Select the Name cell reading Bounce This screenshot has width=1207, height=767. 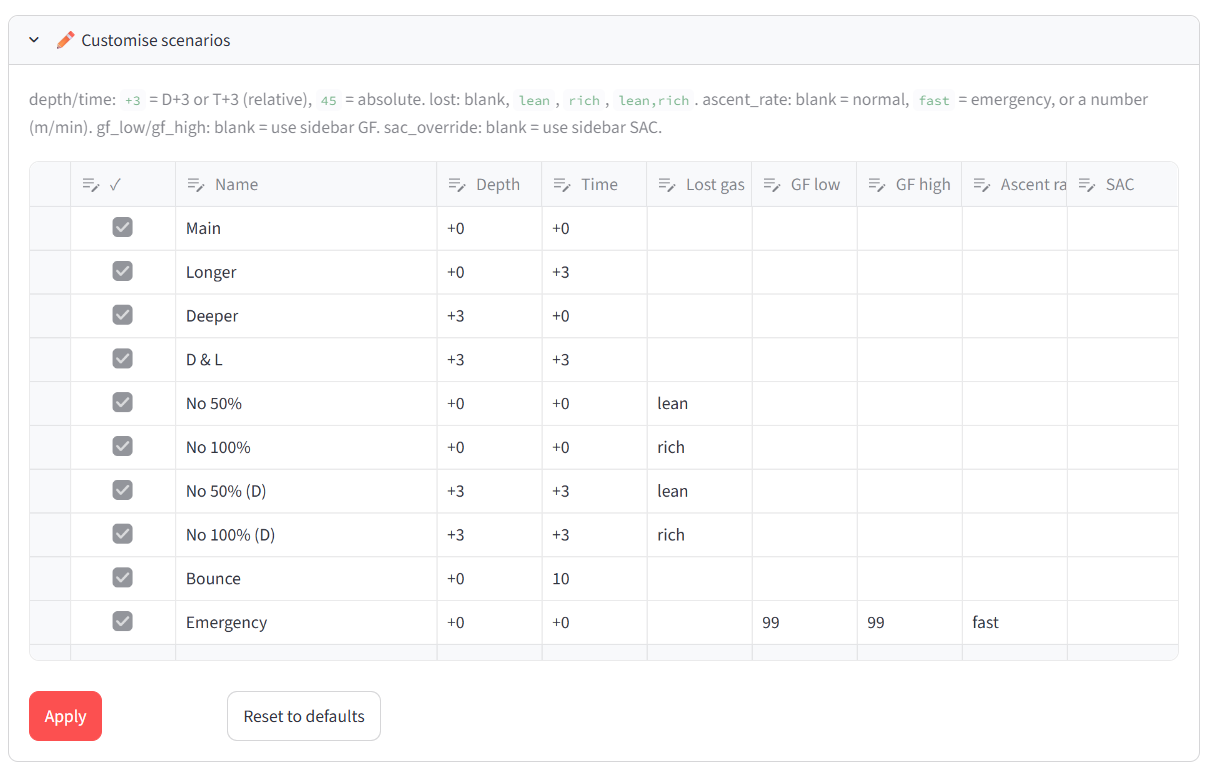[306, 578]
